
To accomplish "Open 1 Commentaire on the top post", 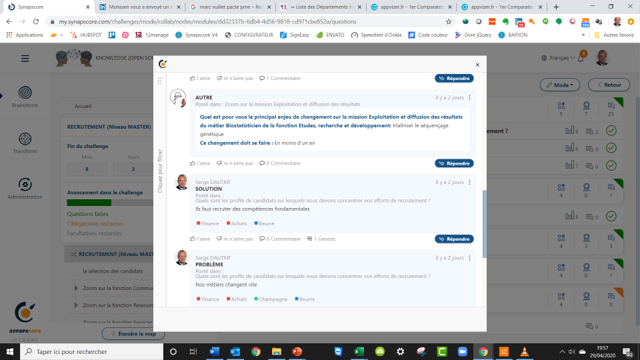I will 280,78.
